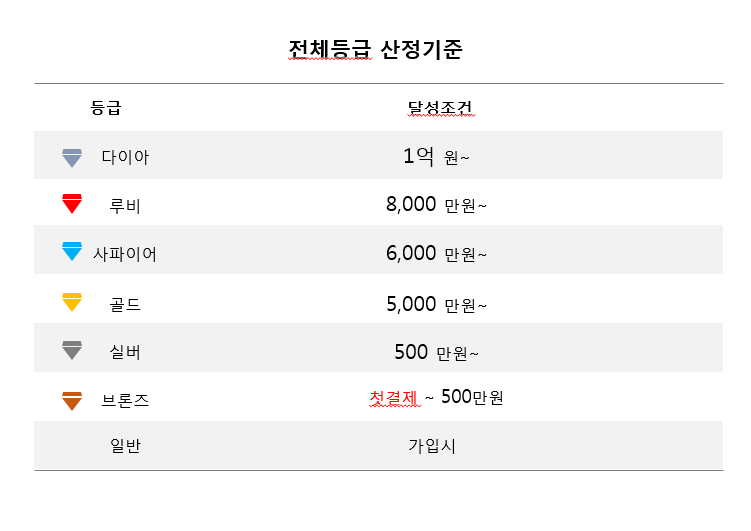Viewport: 751px width, 531px height.
Task: Click the 가입시 condition text
Action: click(x=432, y=446)
